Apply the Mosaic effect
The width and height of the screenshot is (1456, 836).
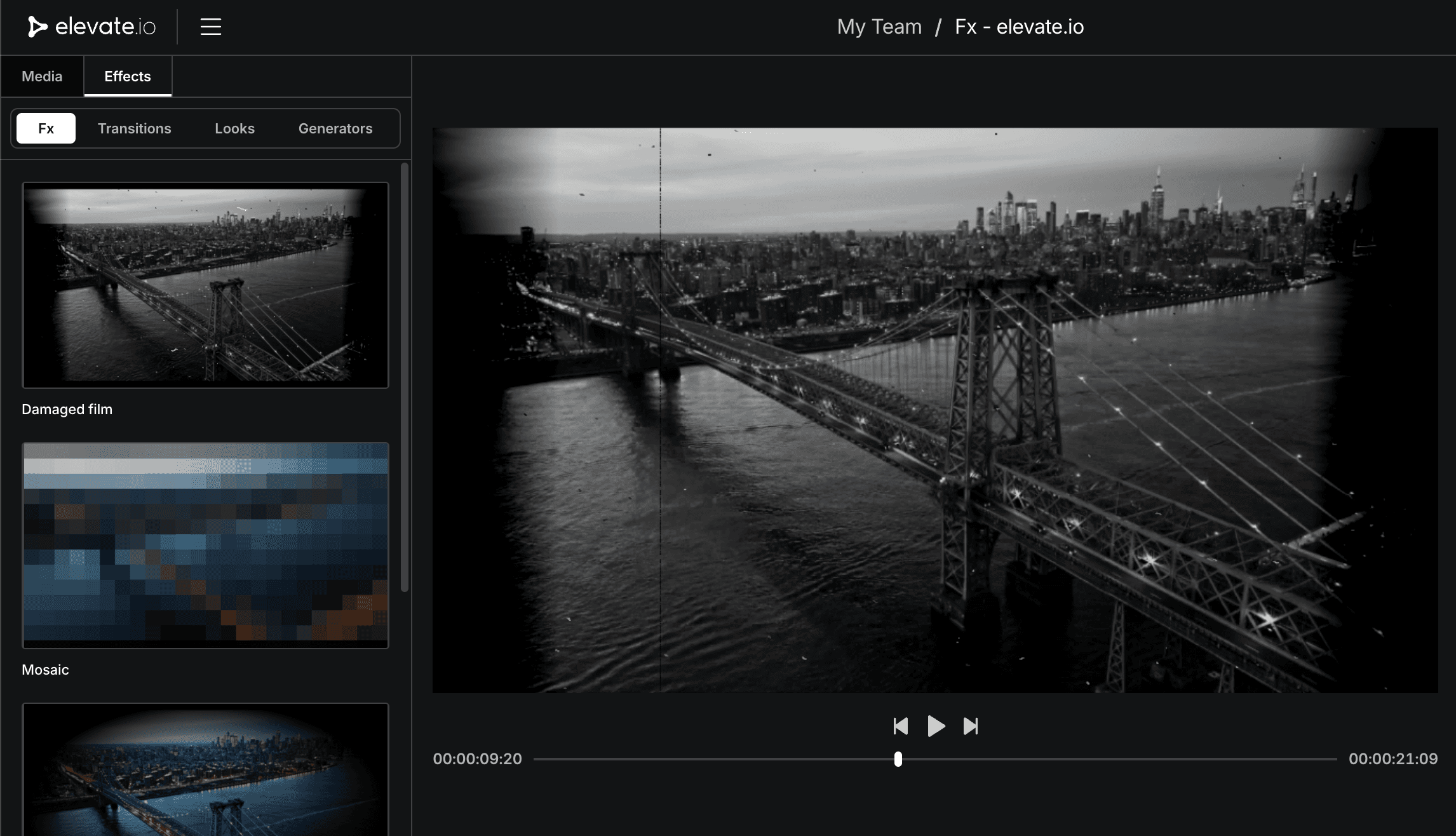click(205, 544)
